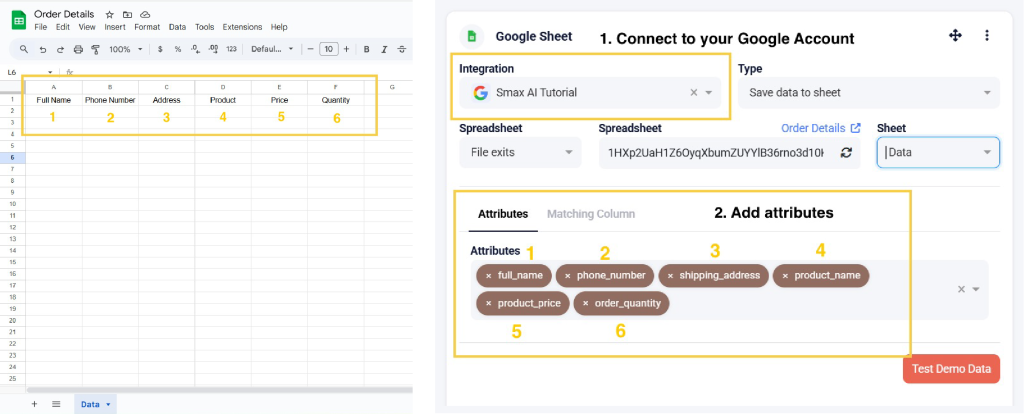Select the Price header cell
Image resolution: width=1024 pixels, height=414 pixels.
point(280,100)
